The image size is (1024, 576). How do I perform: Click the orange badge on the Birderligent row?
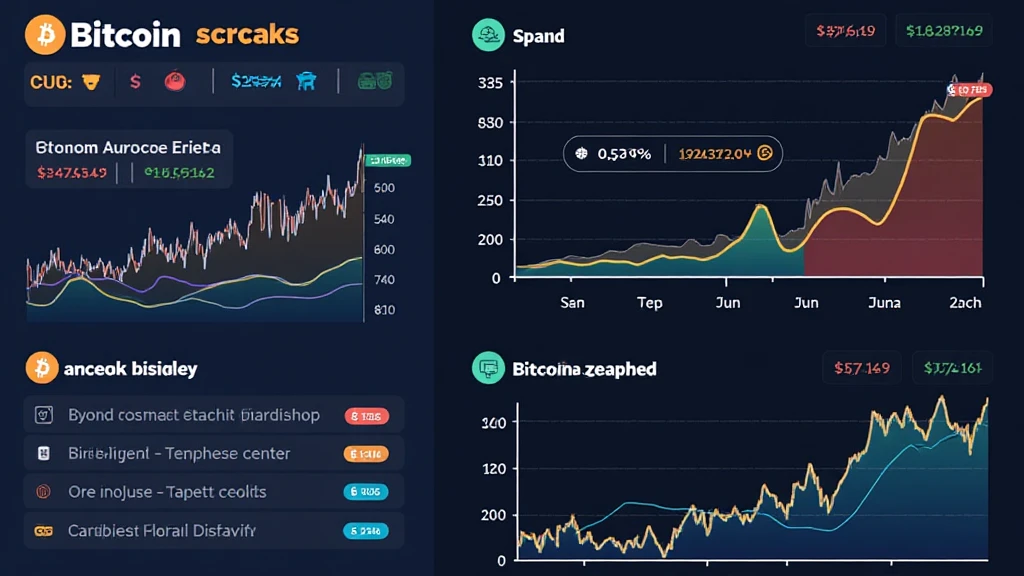coord(365,454)
